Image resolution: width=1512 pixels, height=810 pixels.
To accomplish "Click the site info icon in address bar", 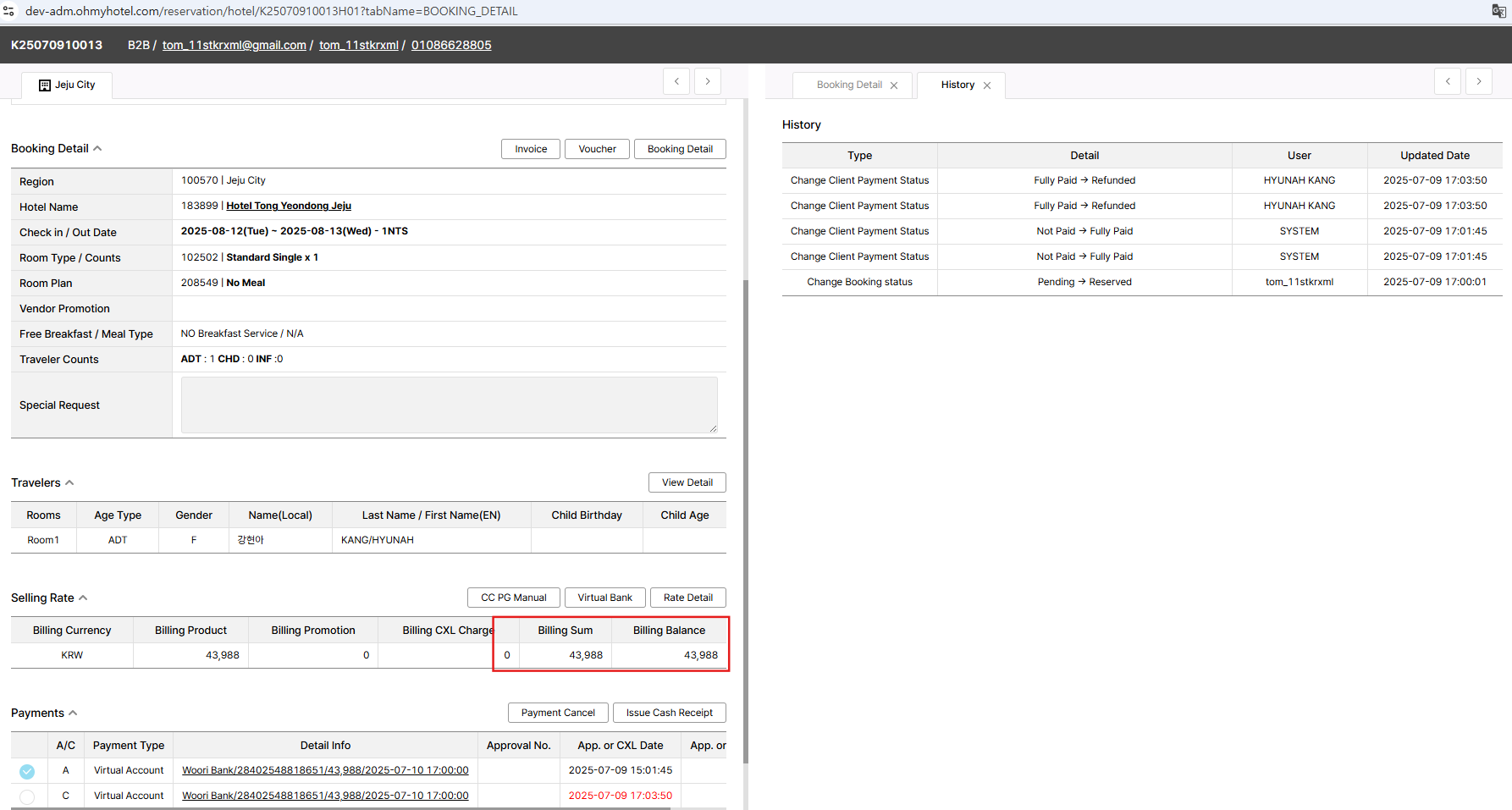I will tap(8, 11).
